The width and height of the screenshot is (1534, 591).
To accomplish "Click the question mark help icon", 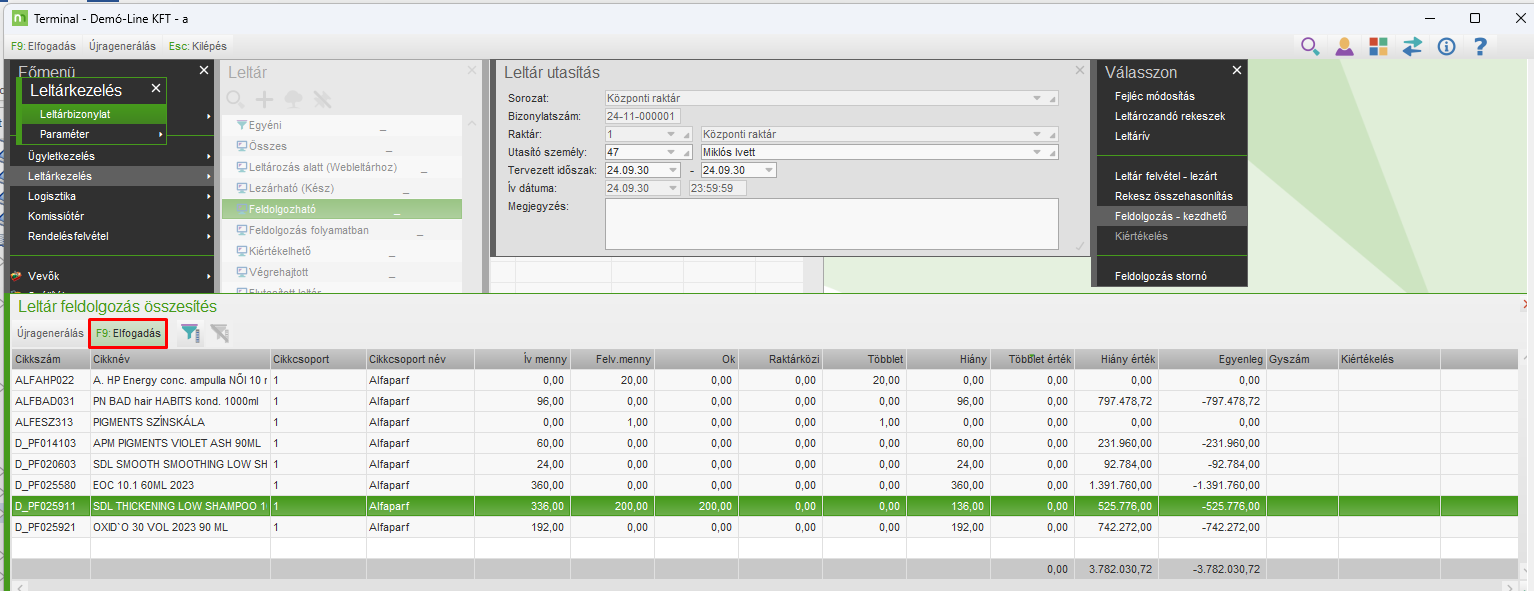I will coord(1481,46).
